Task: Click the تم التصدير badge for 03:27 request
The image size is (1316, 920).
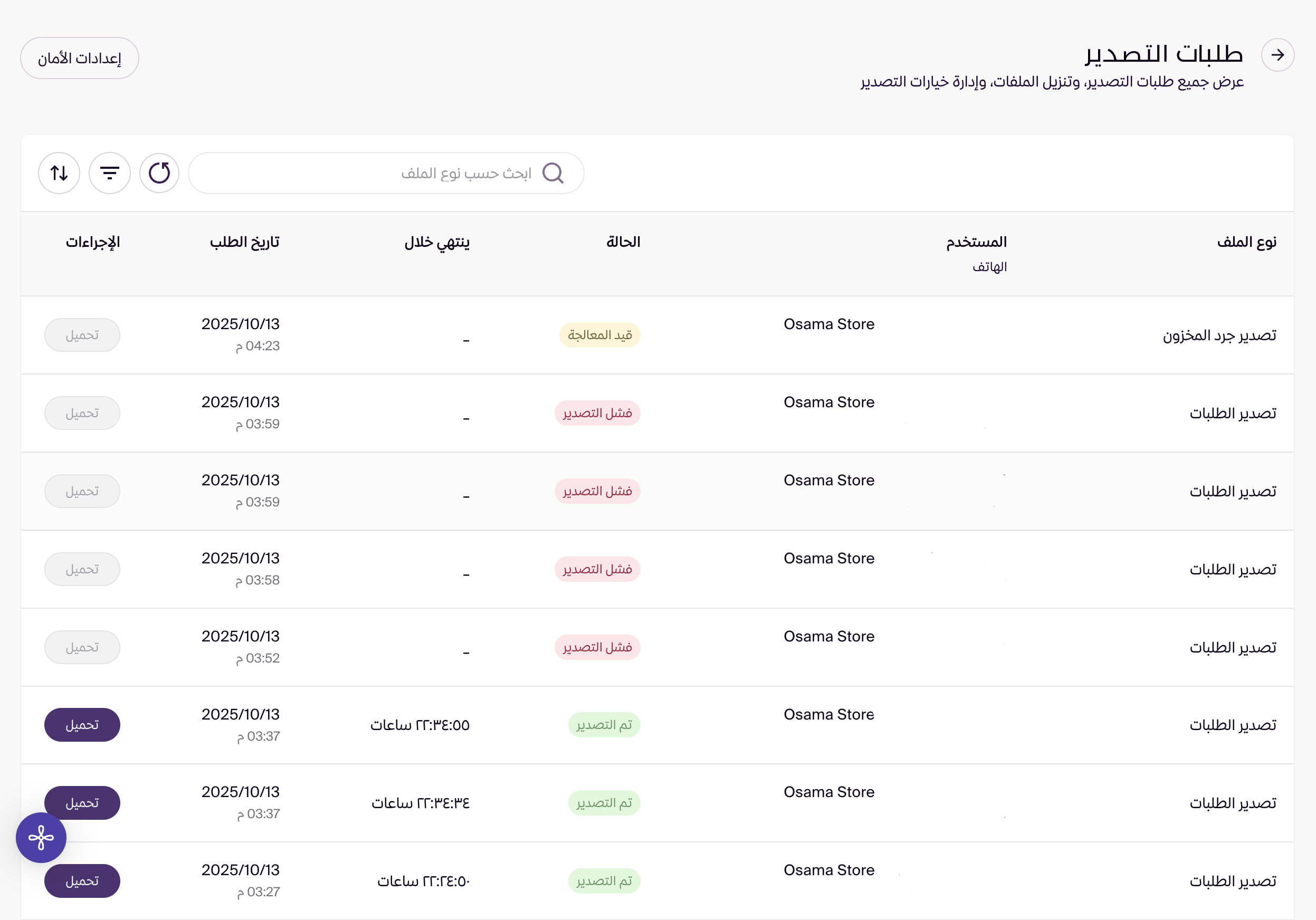Action: 604,880
